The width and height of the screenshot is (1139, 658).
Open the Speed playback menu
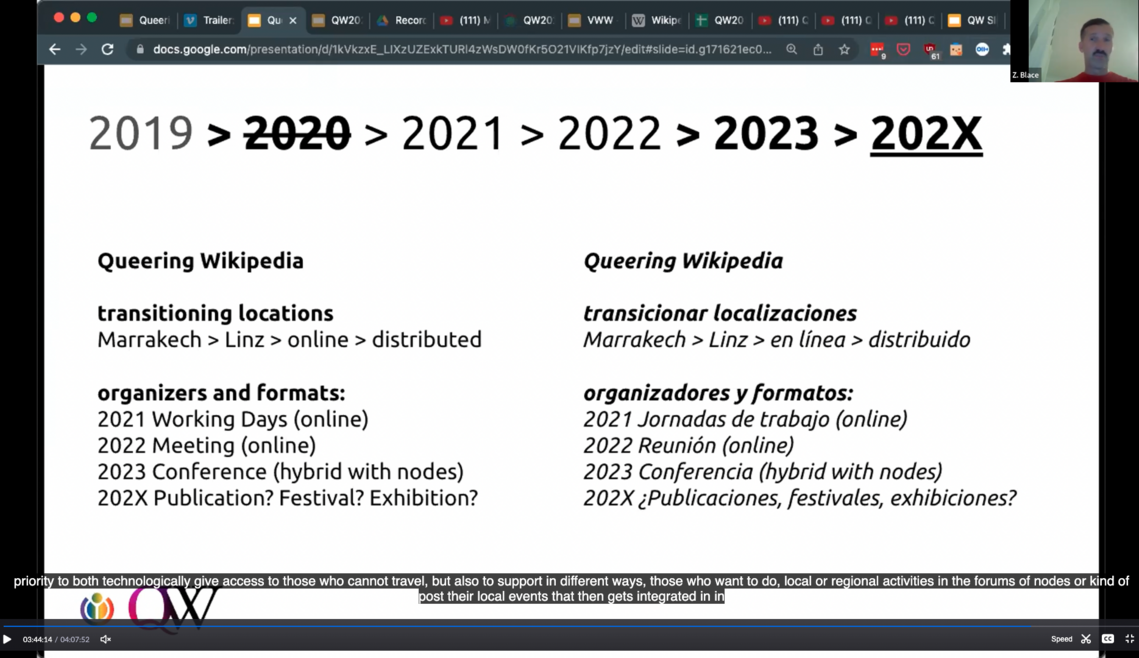1061,639
